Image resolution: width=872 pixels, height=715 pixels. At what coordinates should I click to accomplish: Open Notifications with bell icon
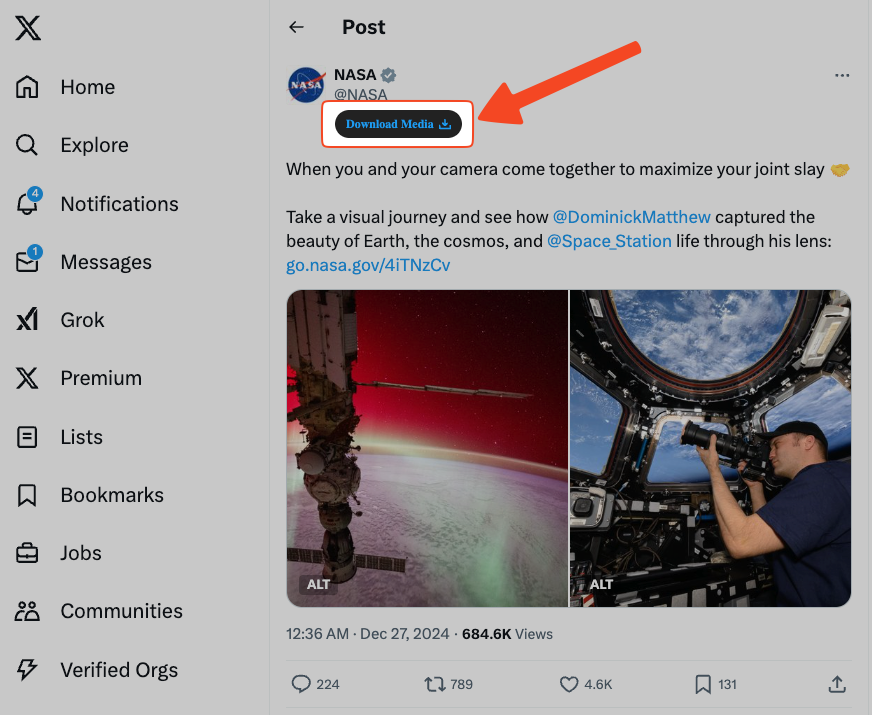point(28,203)
